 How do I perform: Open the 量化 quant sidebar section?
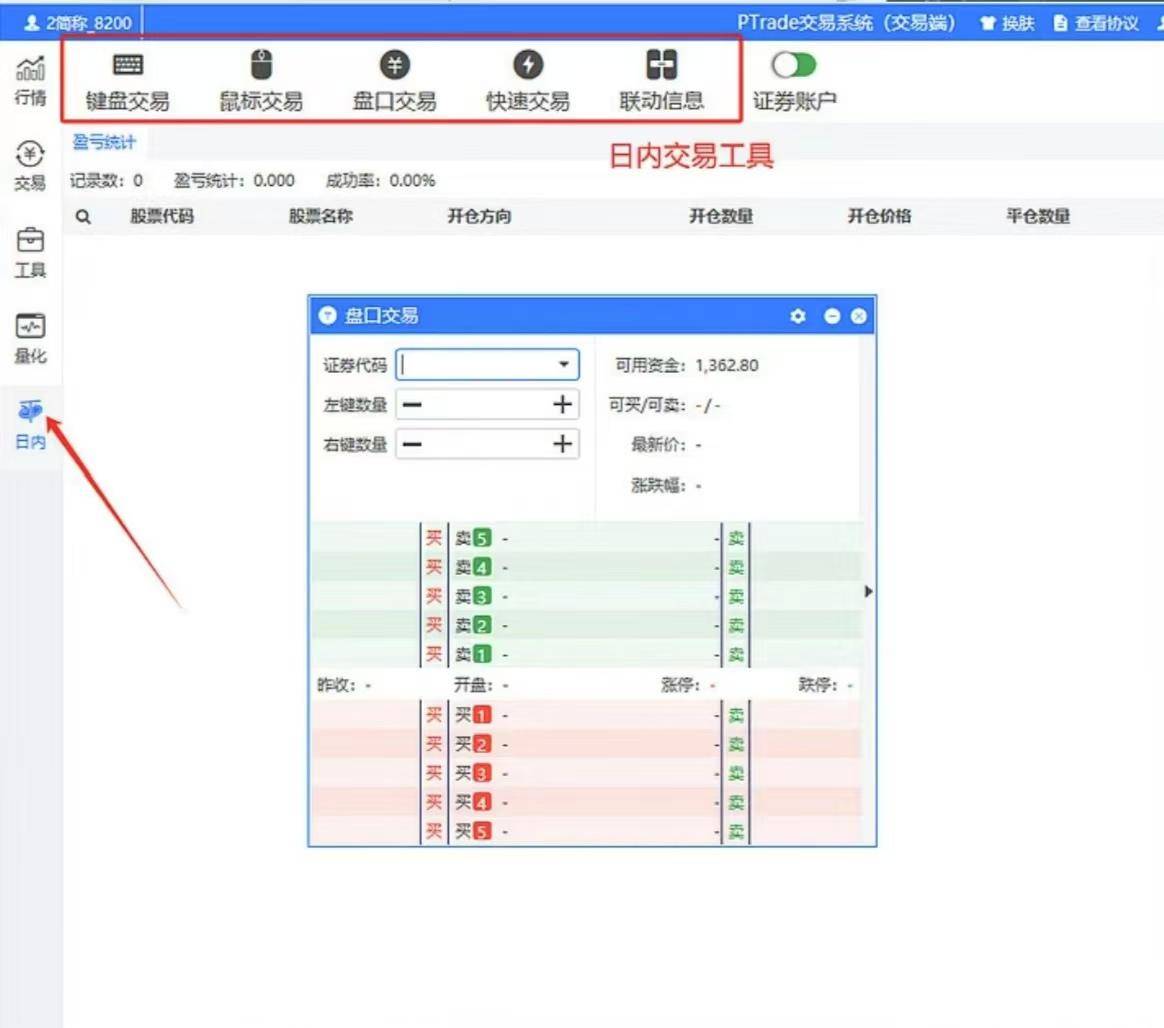coord(30,339)
